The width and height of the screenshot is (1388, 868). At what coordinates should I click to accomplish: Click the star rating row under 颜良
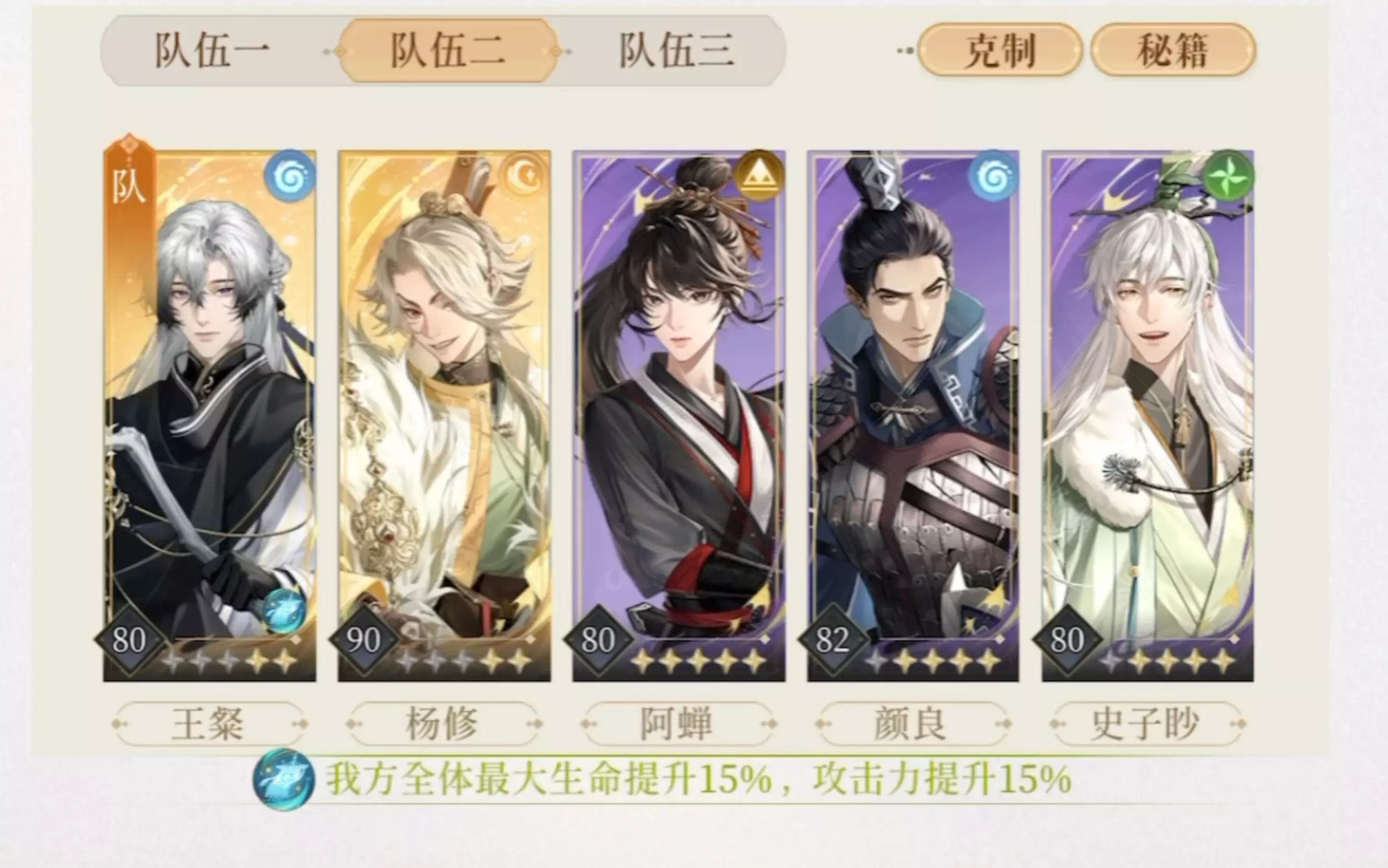[933, 661]
